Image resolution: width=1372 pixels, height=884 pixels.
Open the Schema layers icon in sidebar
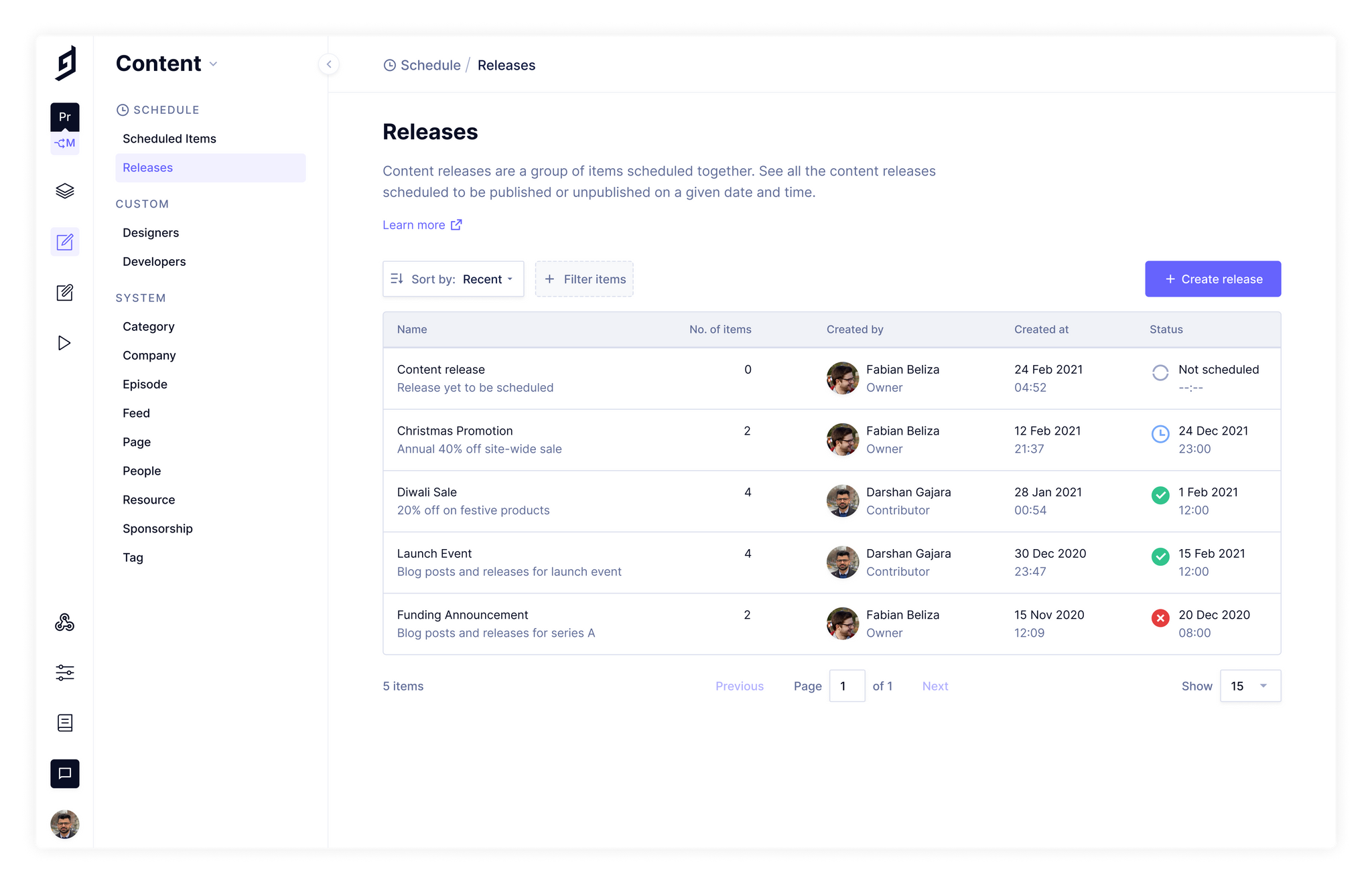click(x=64, y=191)
